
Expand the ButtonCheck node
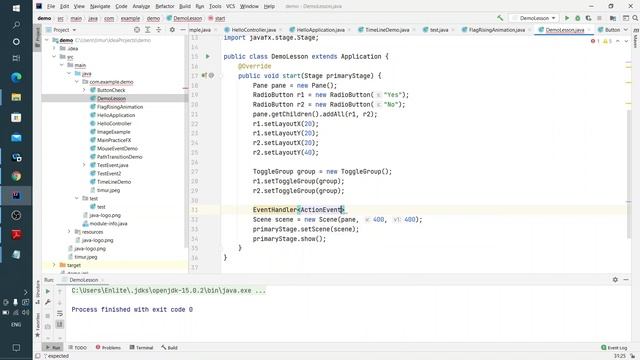click(x=84, y=90)
